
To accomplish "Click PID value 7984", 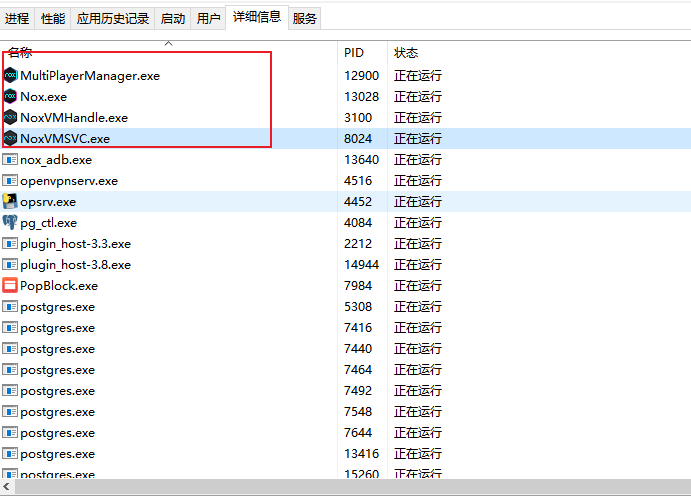I will [358, 285].
